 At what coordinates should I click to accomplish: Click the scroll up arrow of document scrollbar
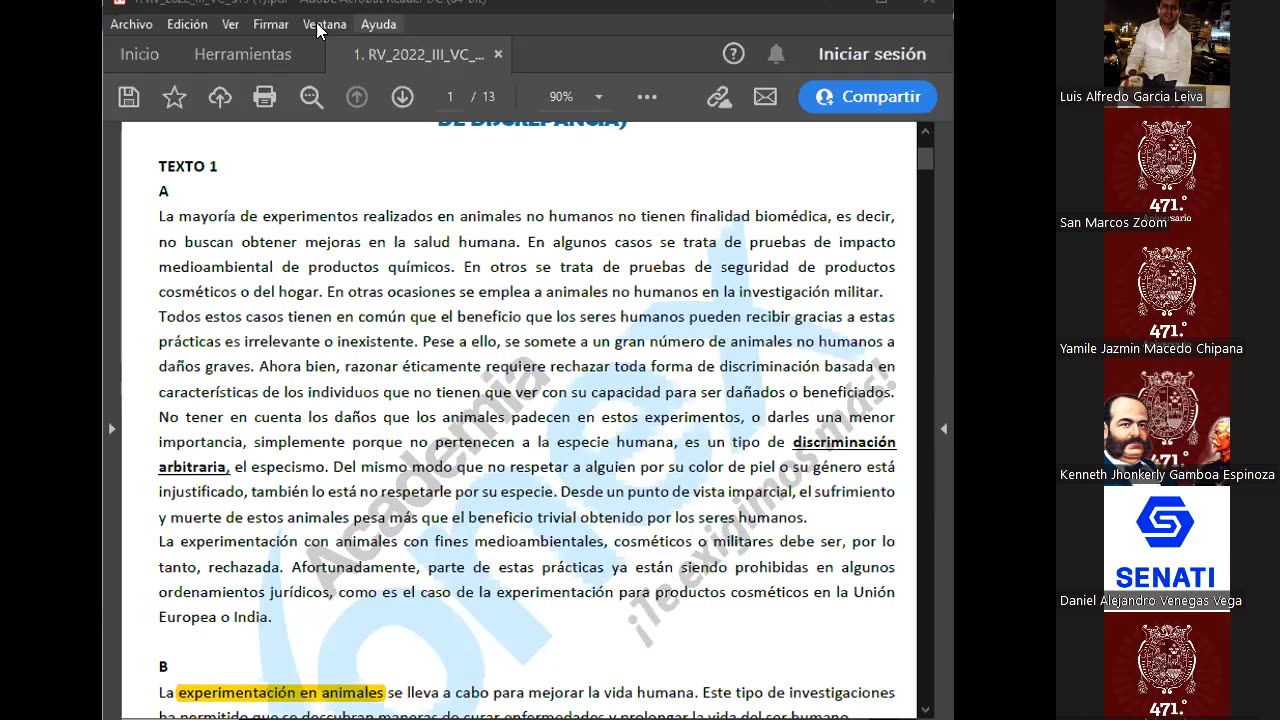(x=926, y=131)
